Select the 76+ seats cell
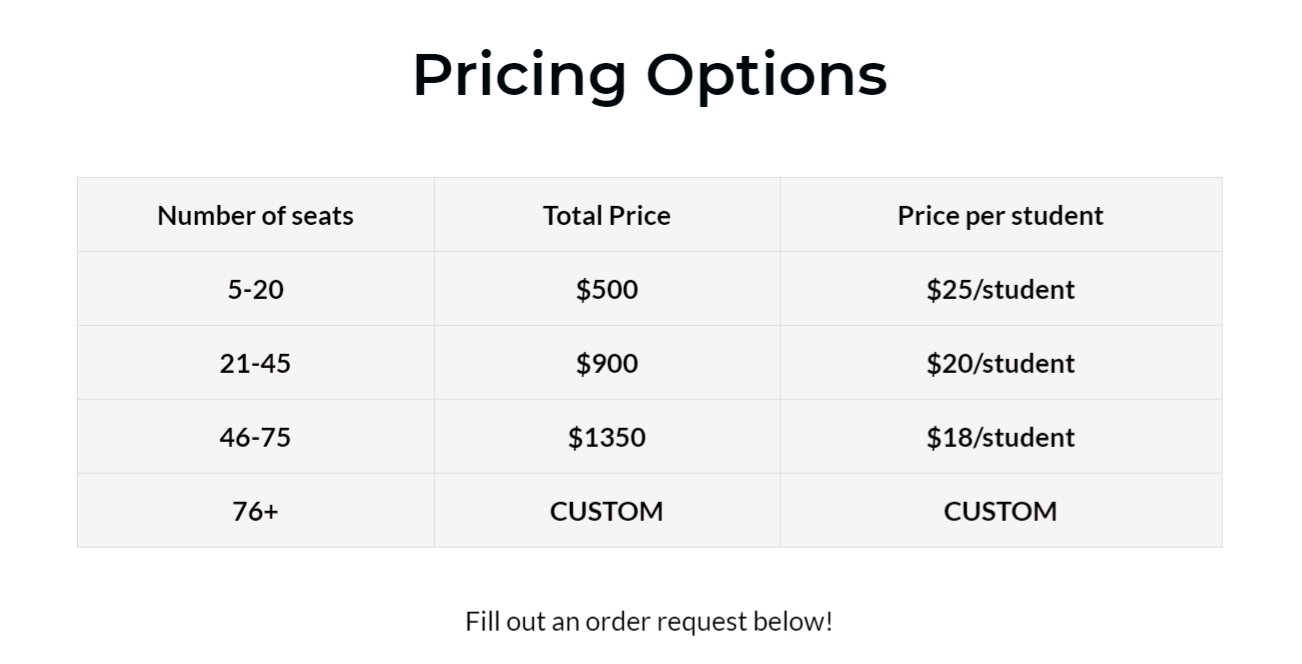1302x664 pixels. [256, 511]
